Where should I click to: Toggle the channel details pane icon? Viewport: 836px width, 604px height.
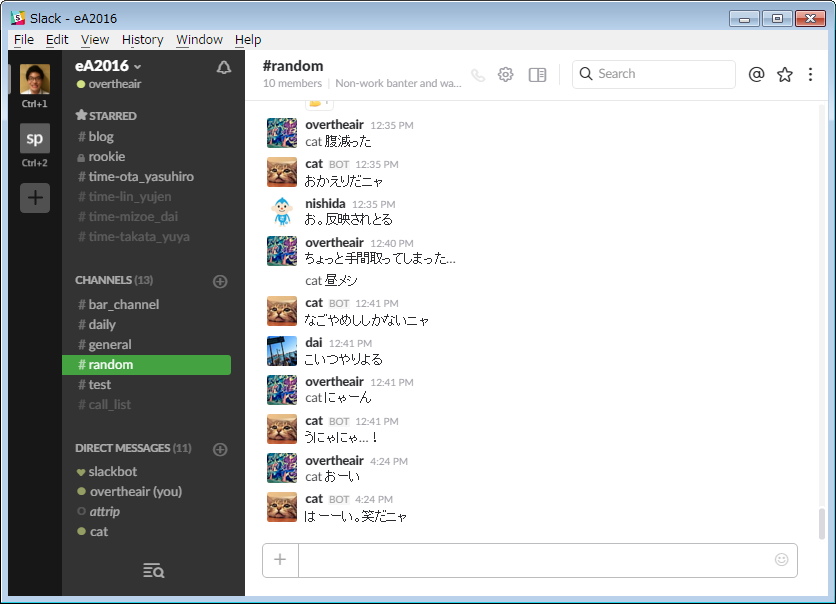(x=537, y=75)
